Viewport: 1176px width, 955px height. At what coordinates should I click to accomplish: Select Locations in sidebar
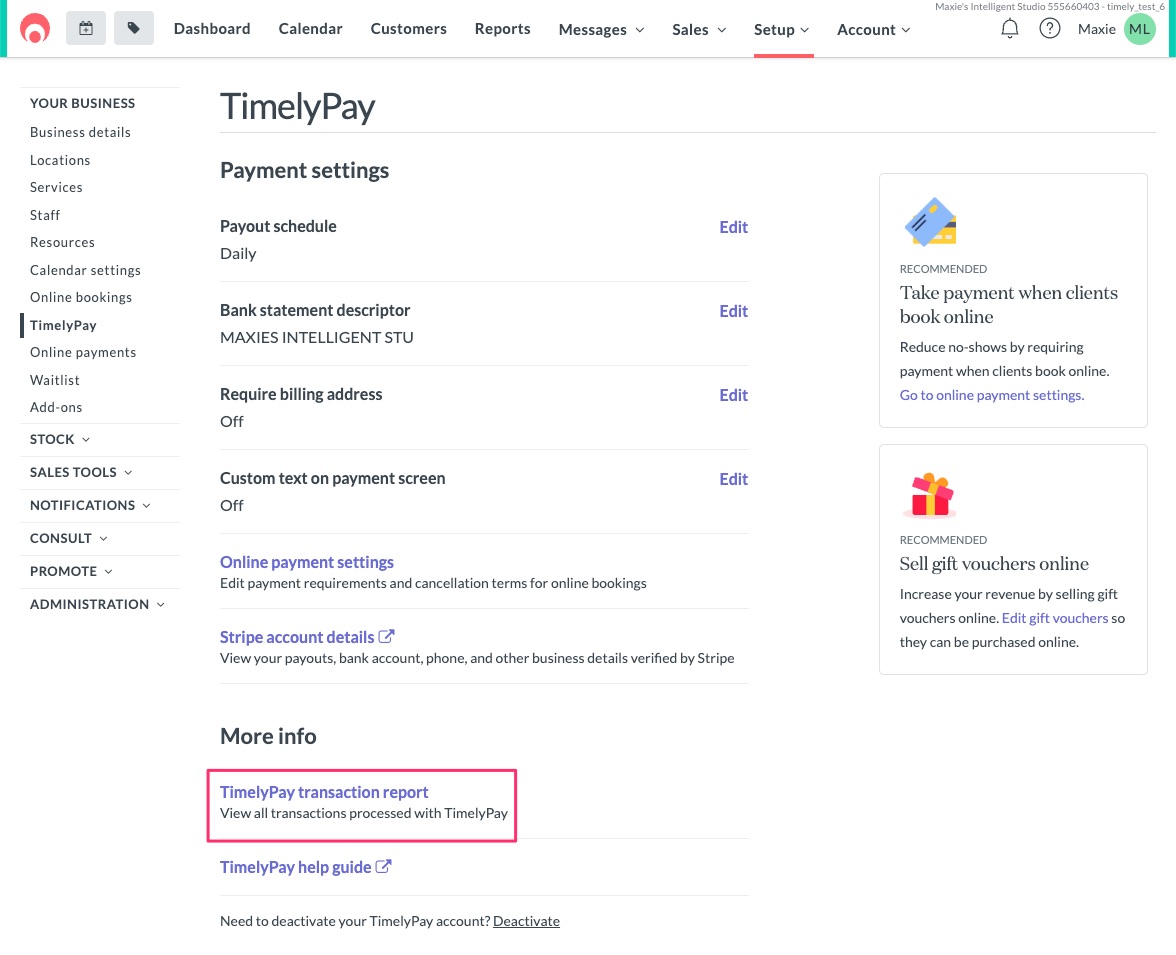pyautogui.click(x=60, y=160)
